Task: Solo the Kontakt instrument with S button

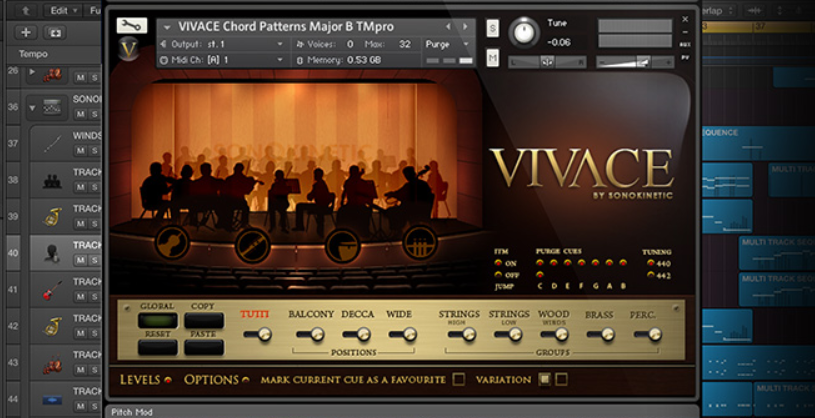Action: click(492, 28)
